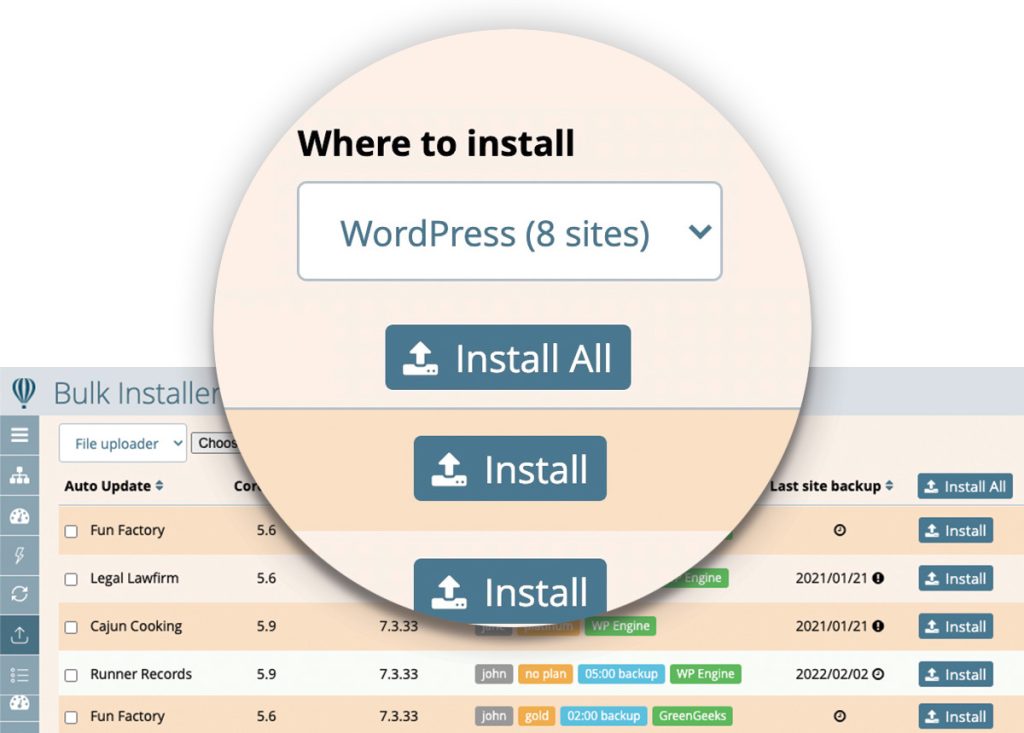This screenshot has width=1024, height=733.
Task: Tick the Legal Lawfirm checkbox
Action: [x=71, y=579]
